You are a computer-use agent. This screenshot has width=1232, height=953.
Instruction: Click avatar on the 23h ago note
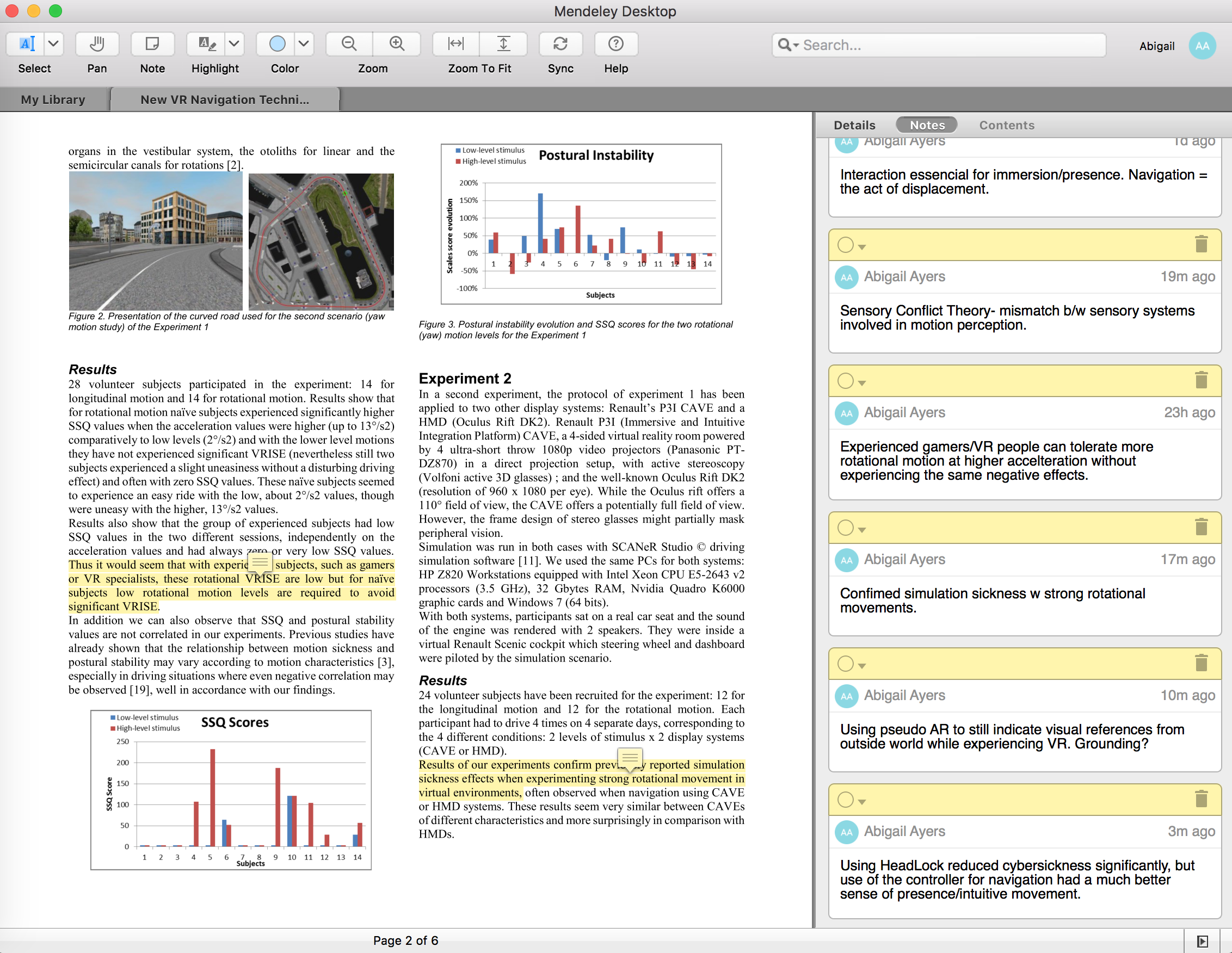tap(846, 413)
